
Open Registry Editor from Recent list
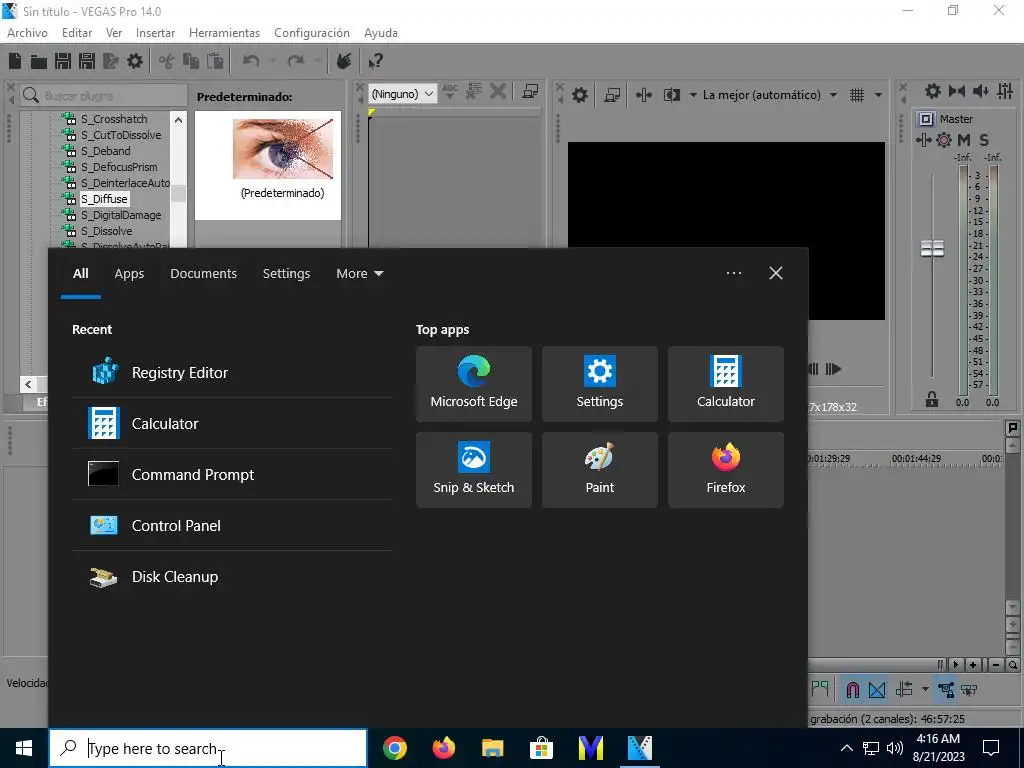[x=232, y=373]
